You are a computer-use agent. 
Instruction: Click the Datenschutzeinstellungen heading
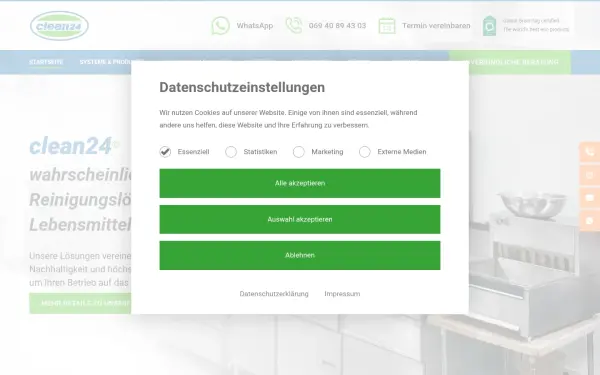(x=242, y=87)
